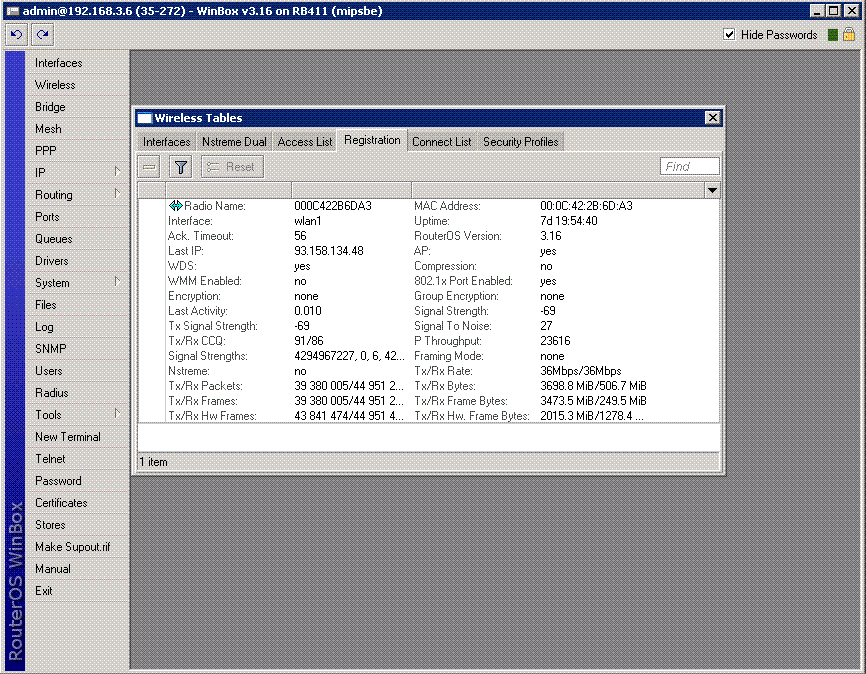Open the column selector dropdown arrow
This screenshot has height=674, width=866.
tap(712, 190)
